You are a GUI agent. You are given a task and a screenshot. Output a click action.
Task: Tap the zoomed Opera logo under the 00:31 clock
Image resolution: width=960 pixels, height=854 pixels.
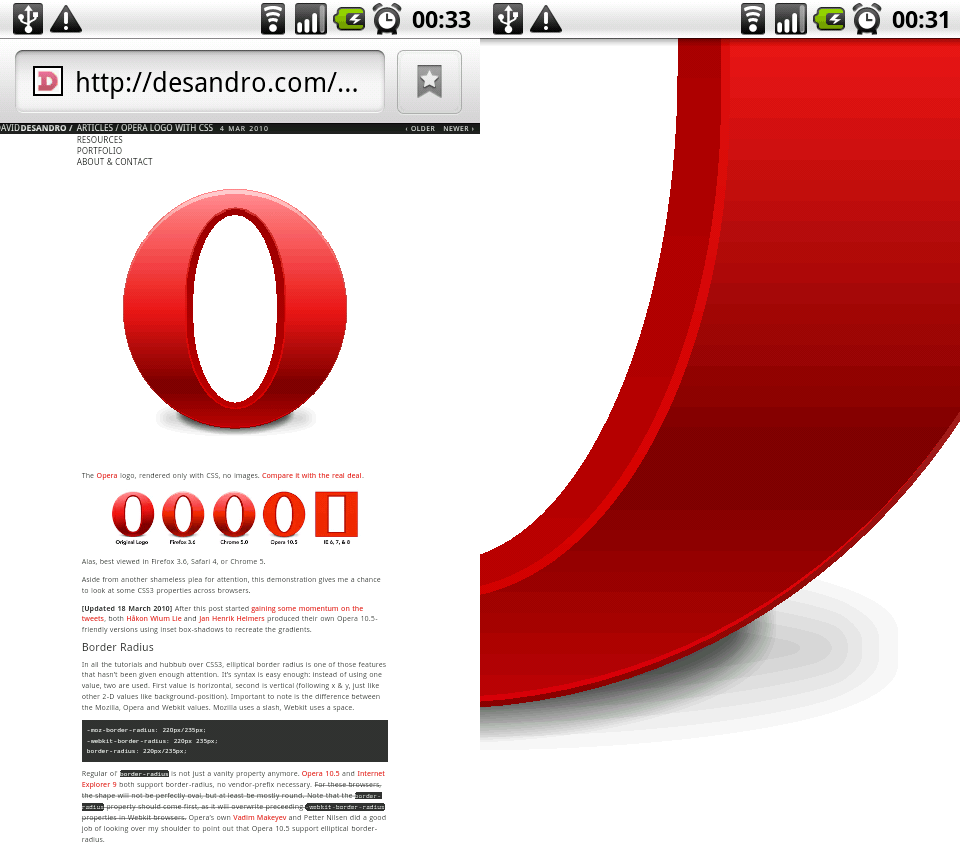pyautogui.click(x=720, y=373)
